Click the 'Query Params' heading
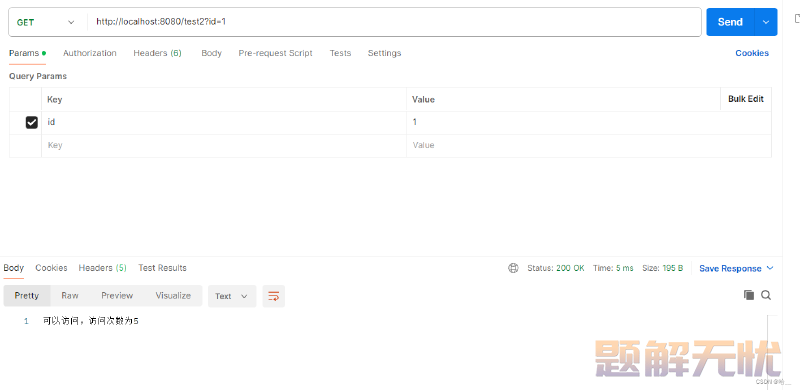Screen dimensions: 800x390 38,76
